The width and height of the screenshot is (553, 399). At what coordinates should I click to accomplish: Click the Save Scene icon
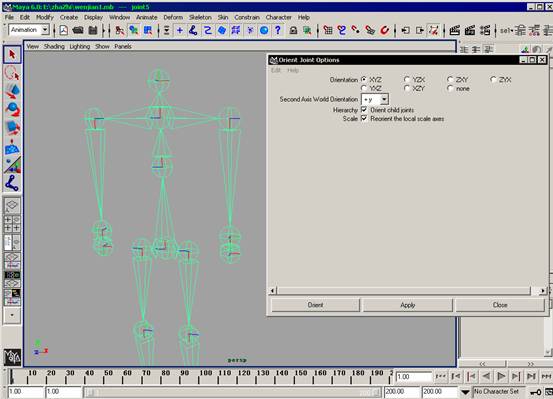coord(93,30)
